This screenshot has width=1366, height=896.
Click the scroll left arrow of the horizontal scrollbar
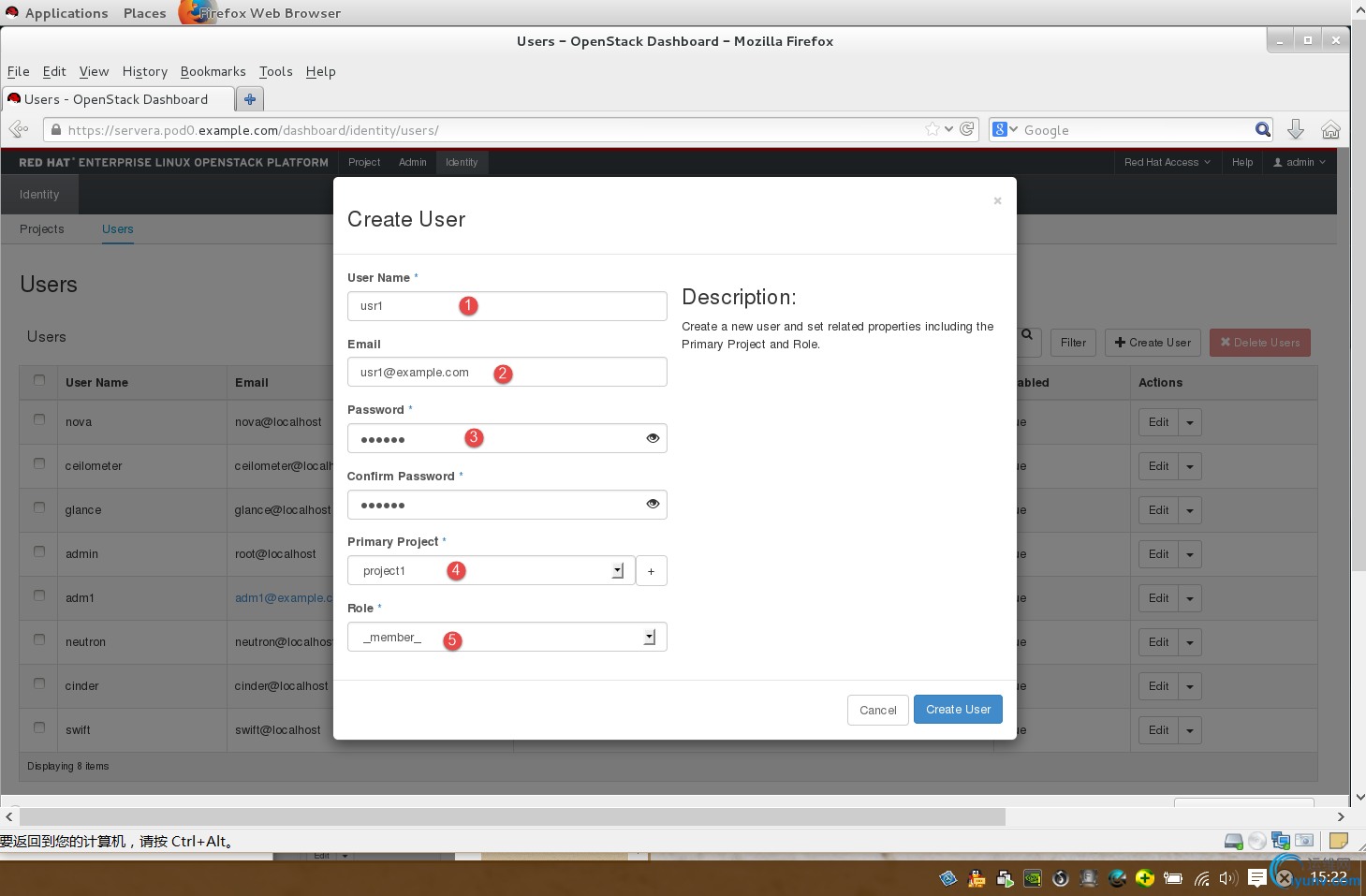pyautogui.click(x=9, y=817)
